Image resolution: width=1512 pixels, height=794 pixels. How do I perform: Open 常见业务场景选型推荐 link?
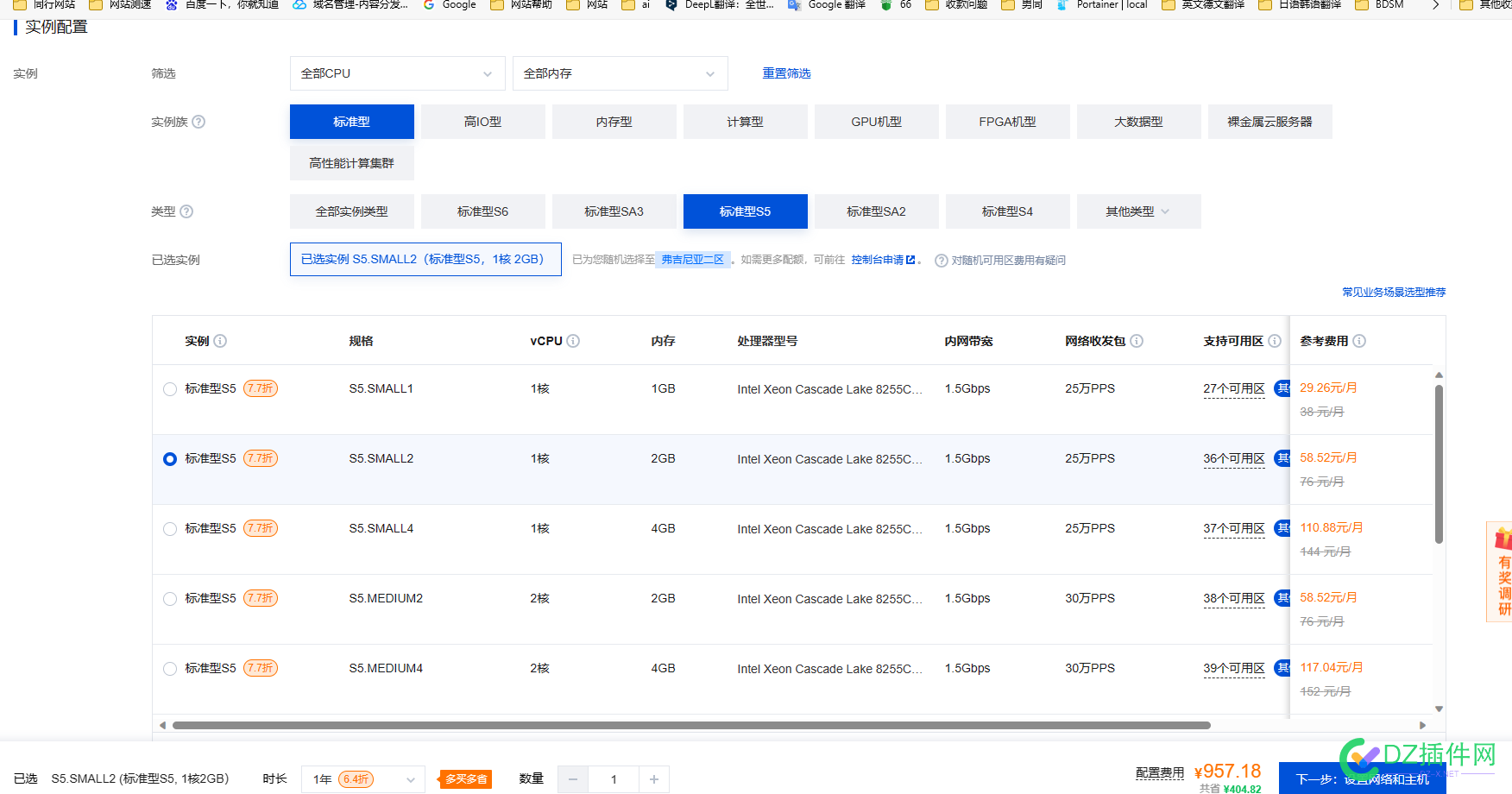click(1394, 293)
